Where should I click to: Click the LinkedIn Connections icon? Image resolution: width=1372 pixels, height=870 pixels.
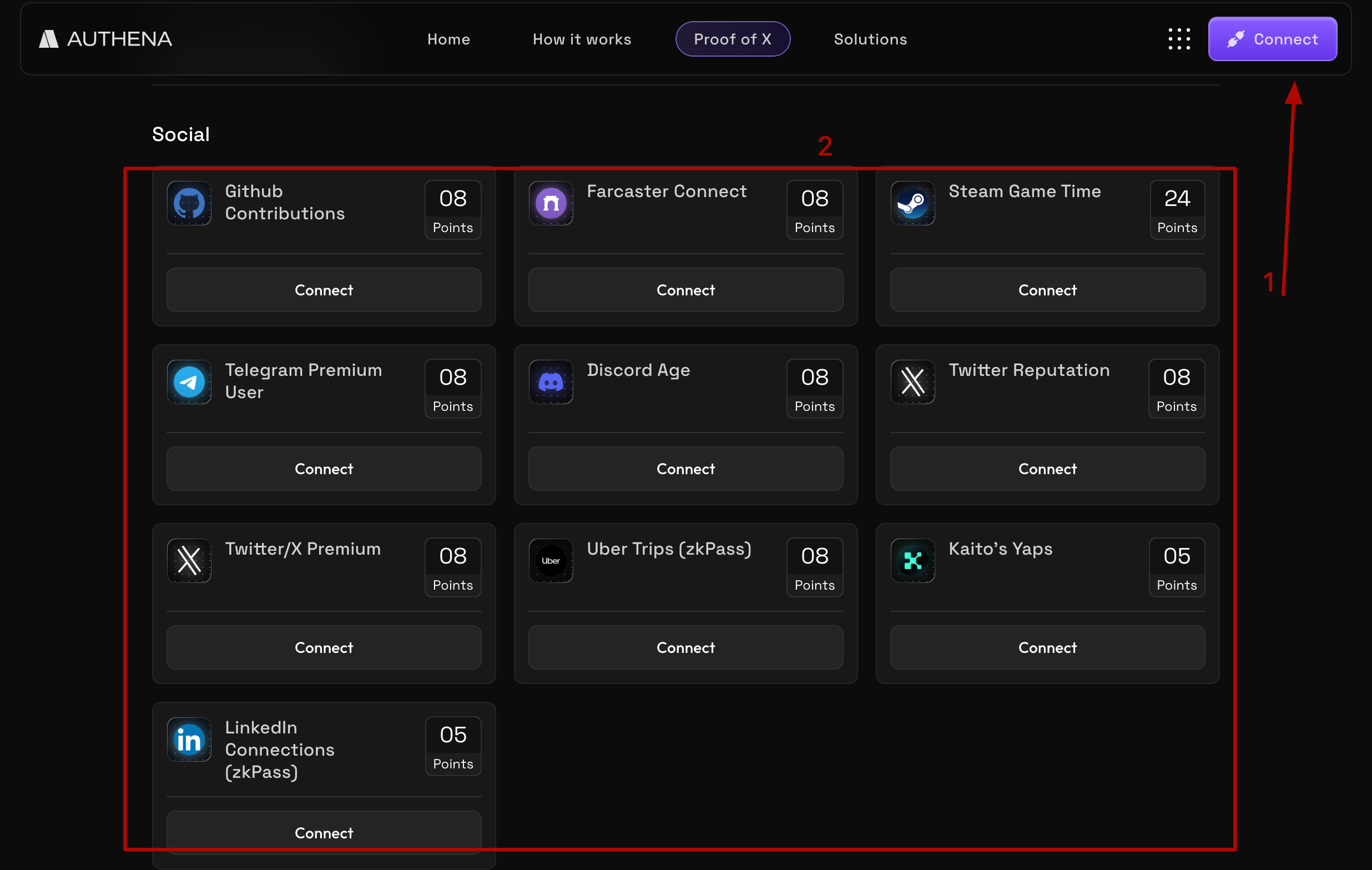coord(189,740)
